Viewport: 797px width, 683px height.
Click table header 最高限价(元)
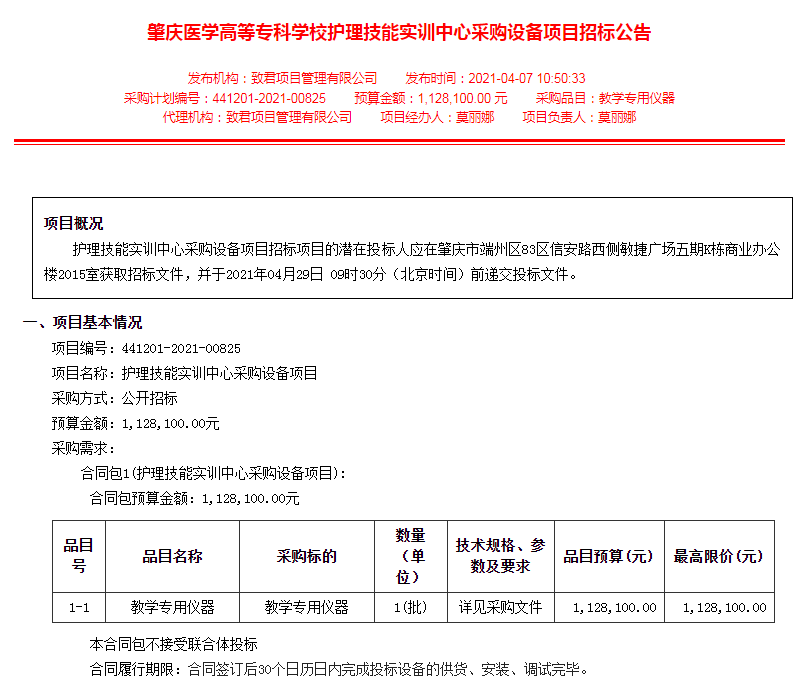coord(719,556)
